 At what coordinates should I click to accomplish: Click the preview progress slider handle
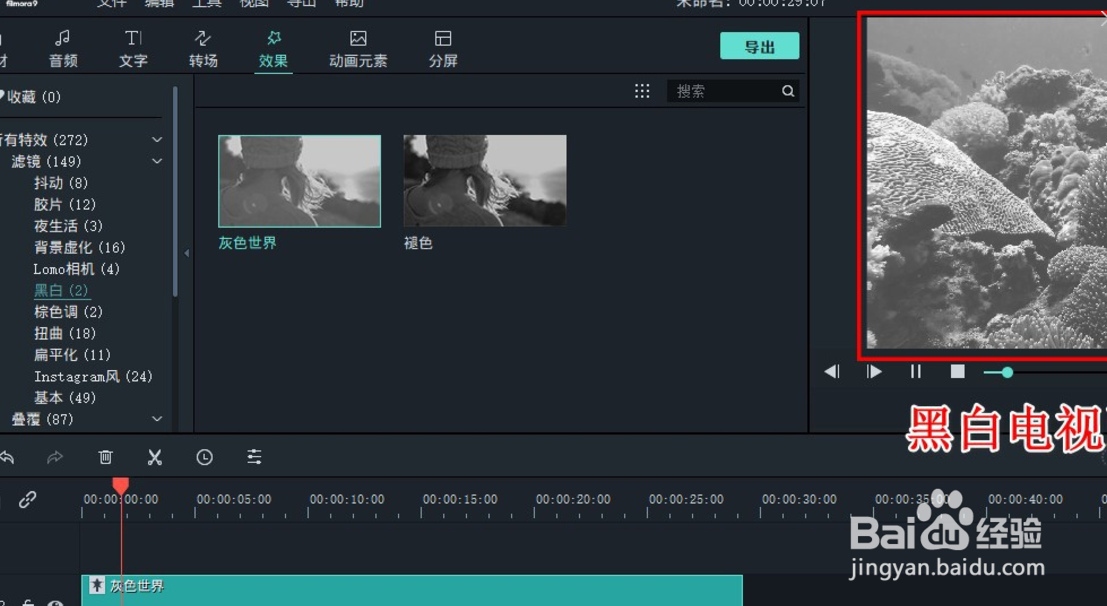tap(1007, 372)
